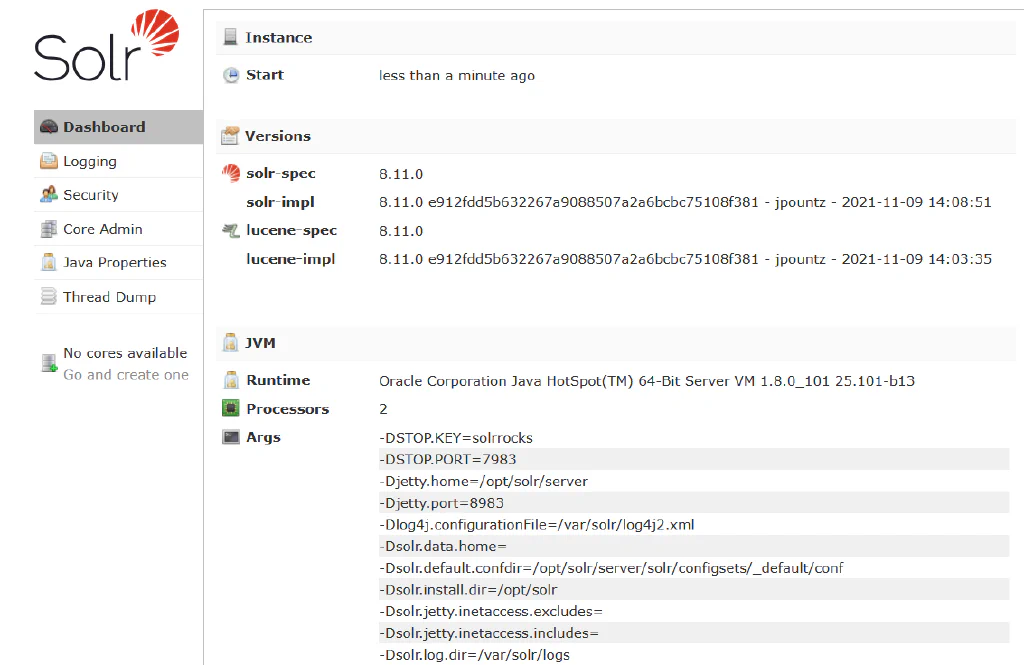Click the add-core server icon
Viewport: 1024px width, 665px height.
[x=50, y=363]
